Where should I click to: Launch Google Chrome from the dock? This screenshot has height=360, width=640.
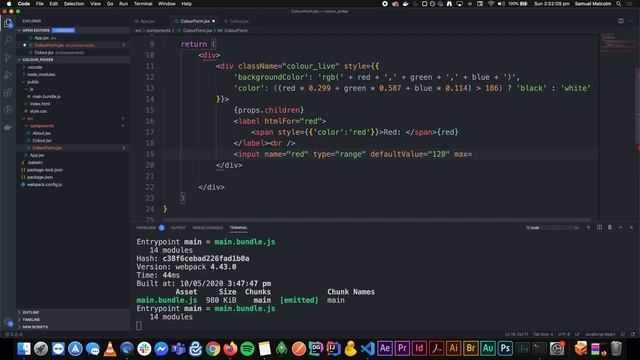pos(213,349)
